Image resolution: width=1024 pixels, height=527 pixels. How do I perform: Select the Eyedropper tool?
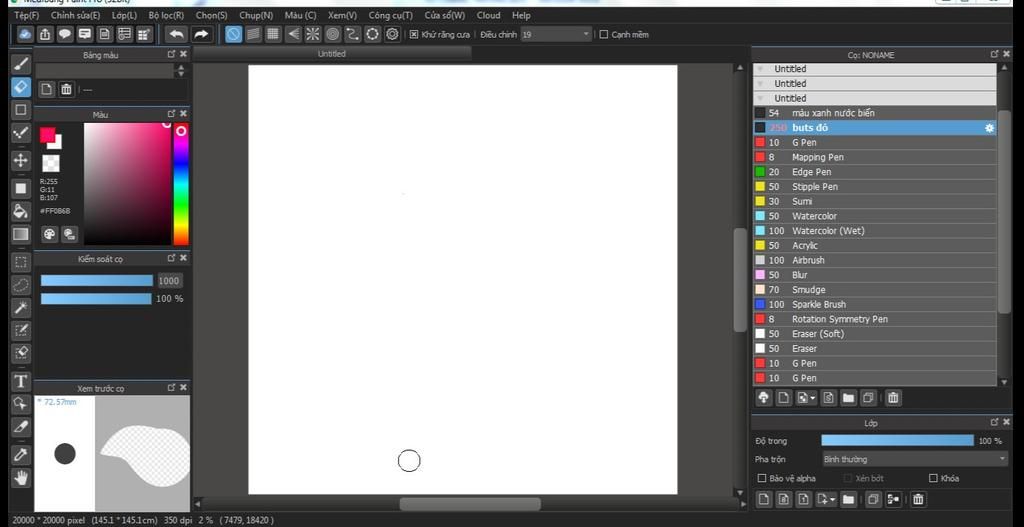pyautogui.click(x=21, y=455)
